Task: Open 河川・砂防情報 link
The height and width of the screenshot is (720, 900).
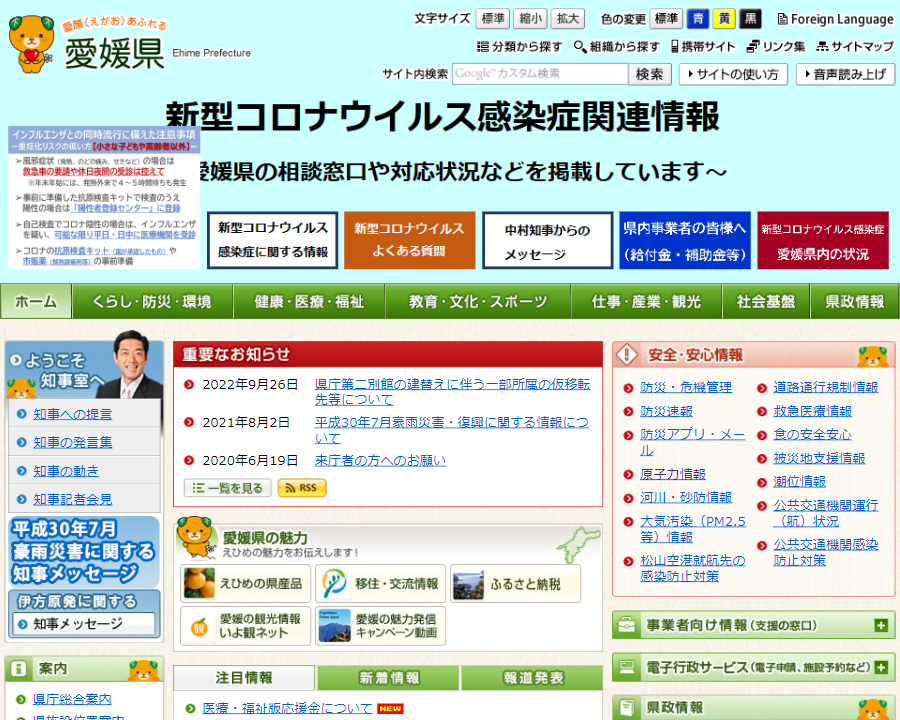Action: tap(686, 497)
